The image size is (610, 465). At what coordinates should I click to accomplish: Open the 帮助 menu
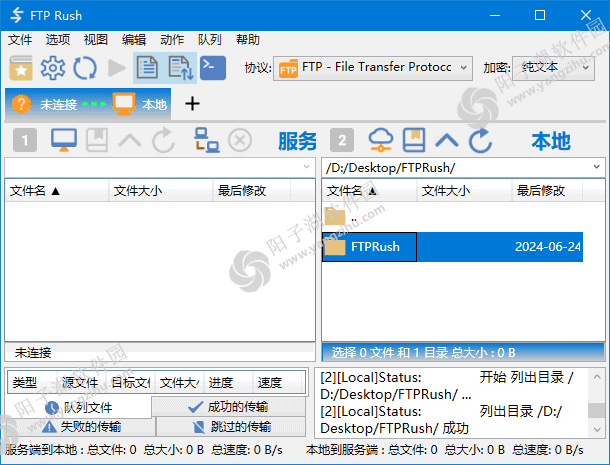point(248,40)
